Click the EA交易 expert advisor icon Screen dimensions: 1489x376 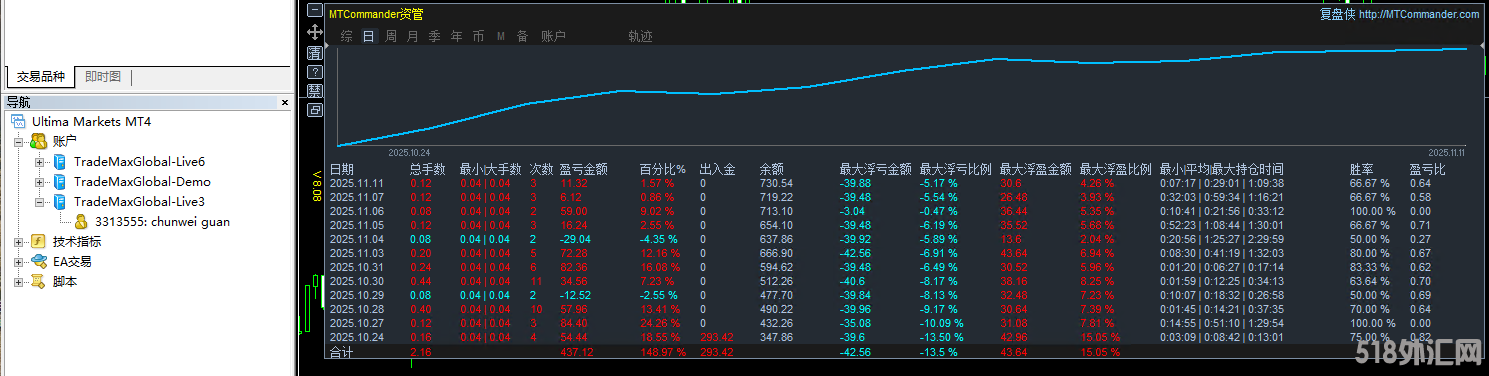click(x=39, y=262)
